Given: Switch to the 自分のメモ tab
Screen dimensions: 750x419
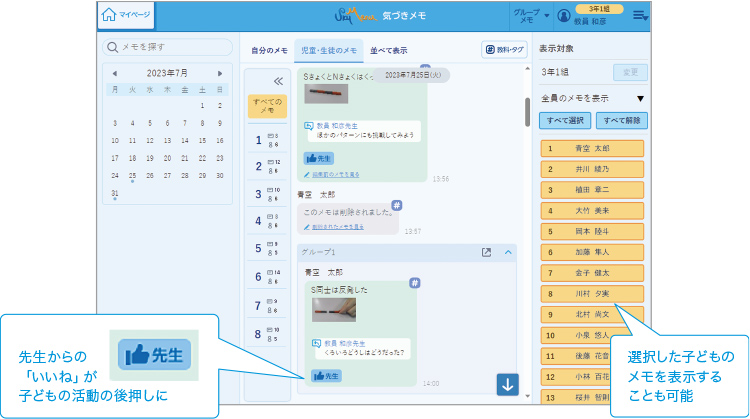Looking at the screenshot, I should 269,49.
